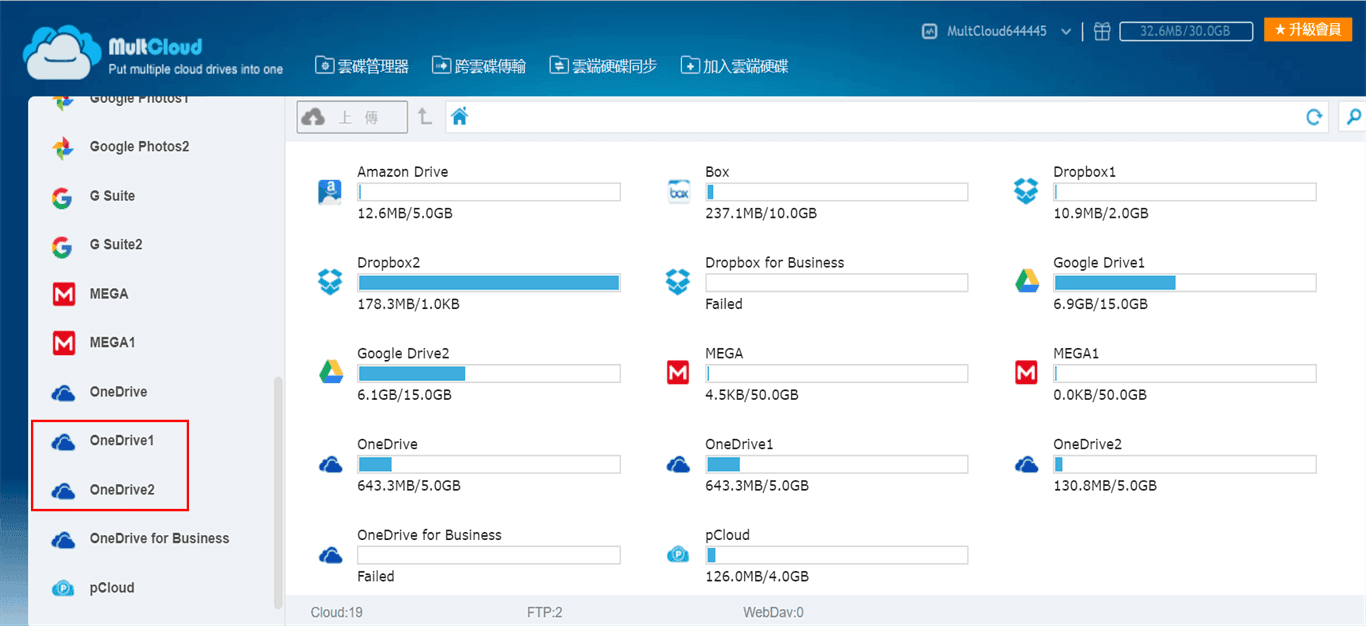Click the refresh icon in the path bar
This screenshot has height=626, width=1366.
click(1314, 118)
